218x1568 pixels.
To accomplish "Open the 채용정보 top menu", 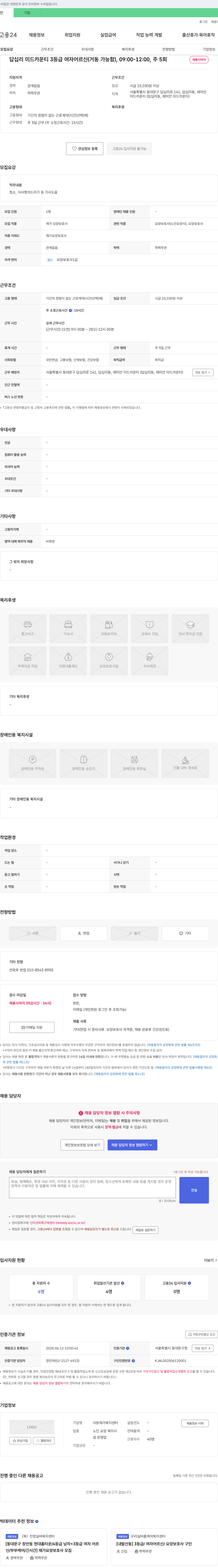I will (37, 35).
